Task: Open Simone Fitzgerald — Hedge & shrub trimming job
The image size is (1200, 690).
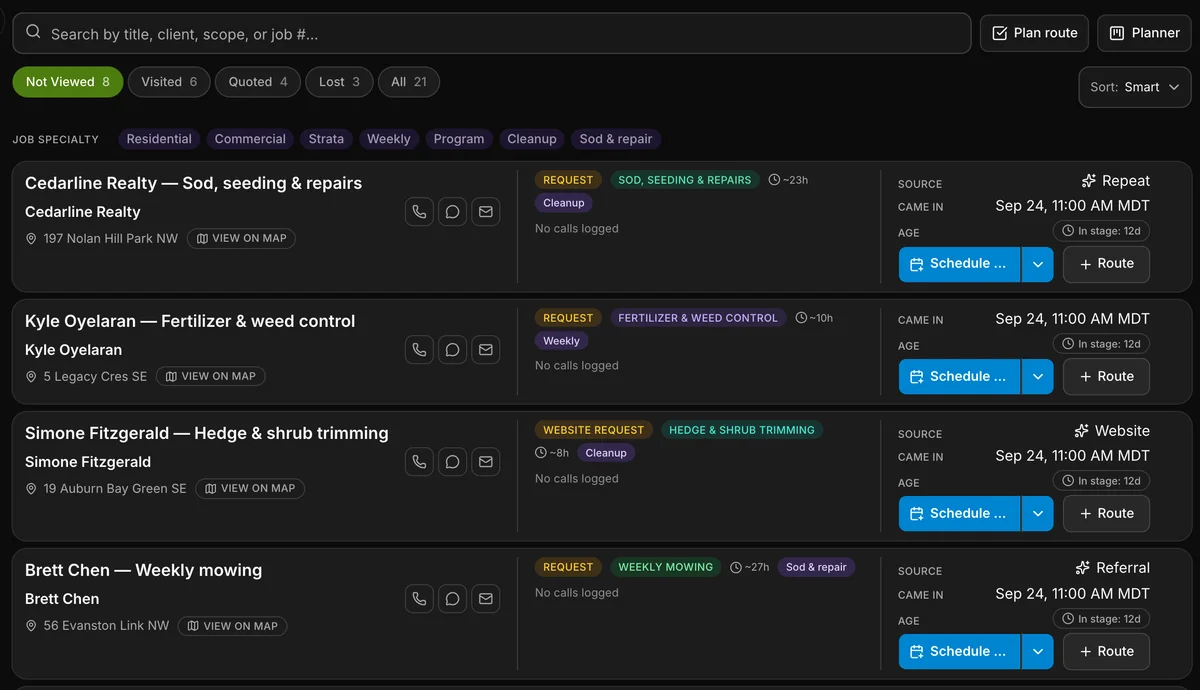Action: (207, 433)
